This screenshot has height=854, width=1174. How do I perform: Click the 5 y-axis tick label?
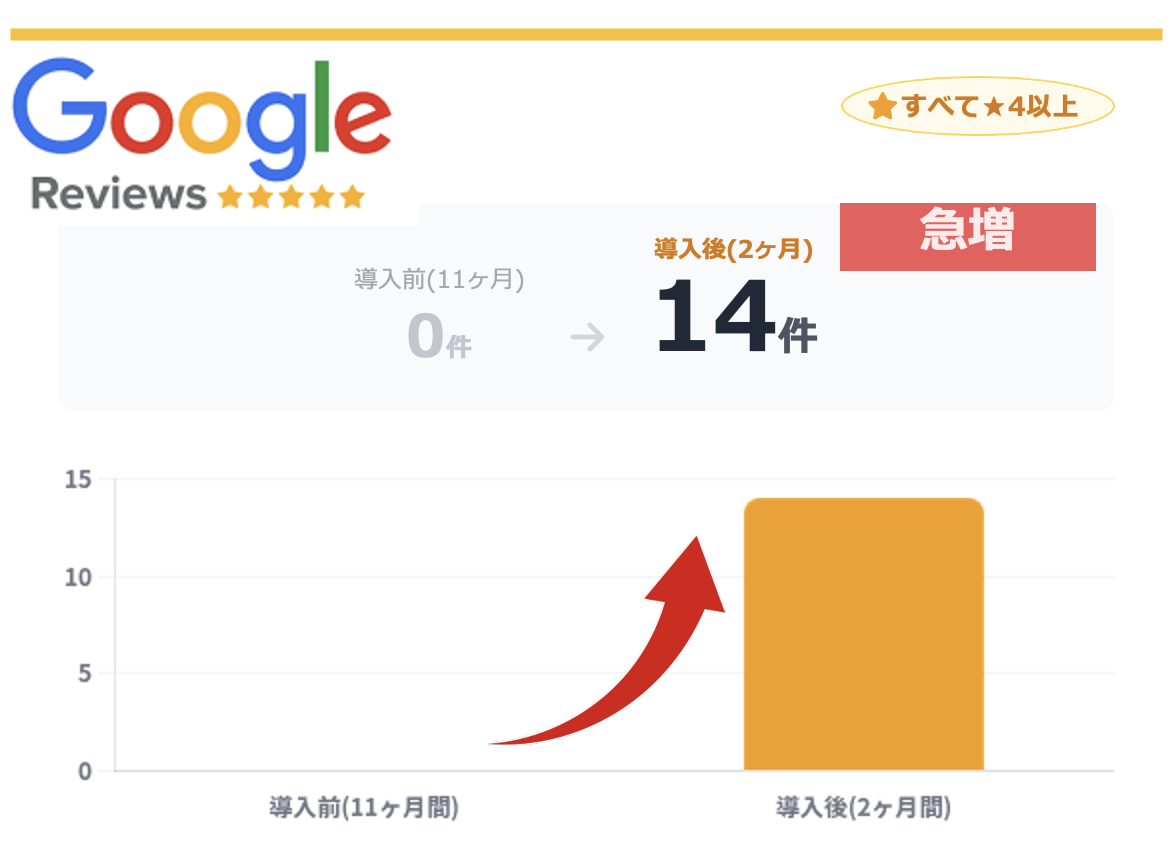pyautogui.click(x=84, y=674)
